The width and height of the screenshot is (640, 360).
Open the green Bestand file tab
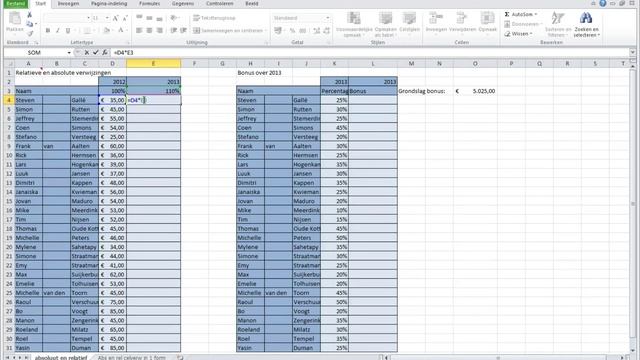(x=16, y=4)
